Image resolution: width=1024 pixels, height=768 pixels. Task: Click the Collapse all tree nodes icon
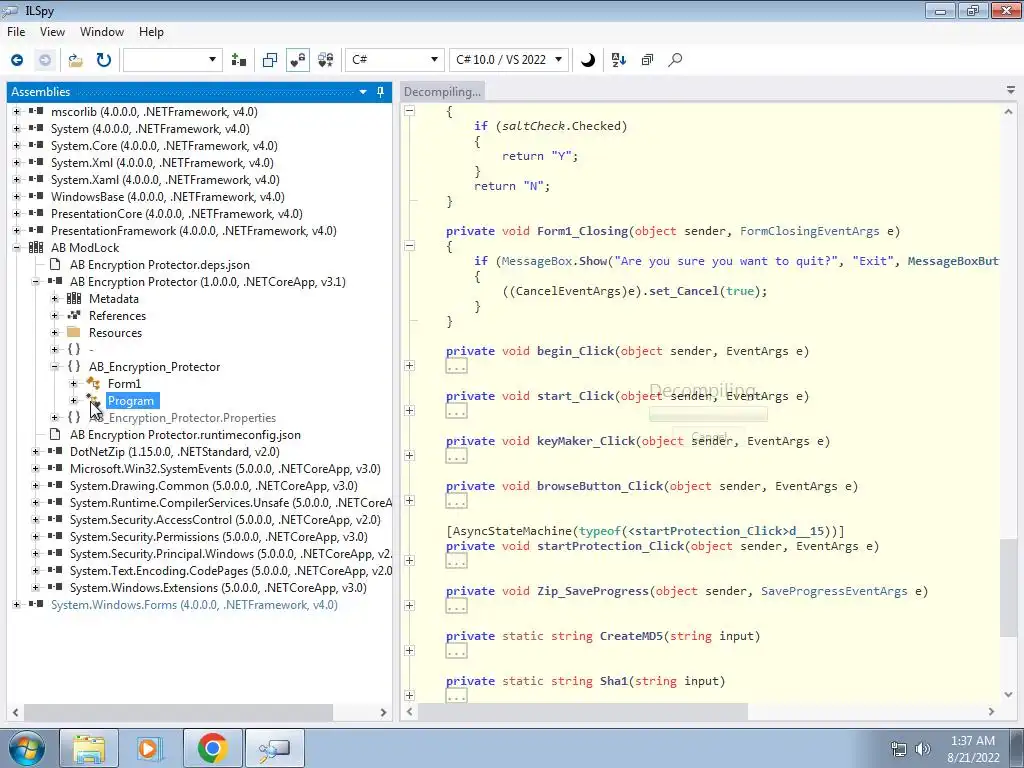tap(647, 60)
